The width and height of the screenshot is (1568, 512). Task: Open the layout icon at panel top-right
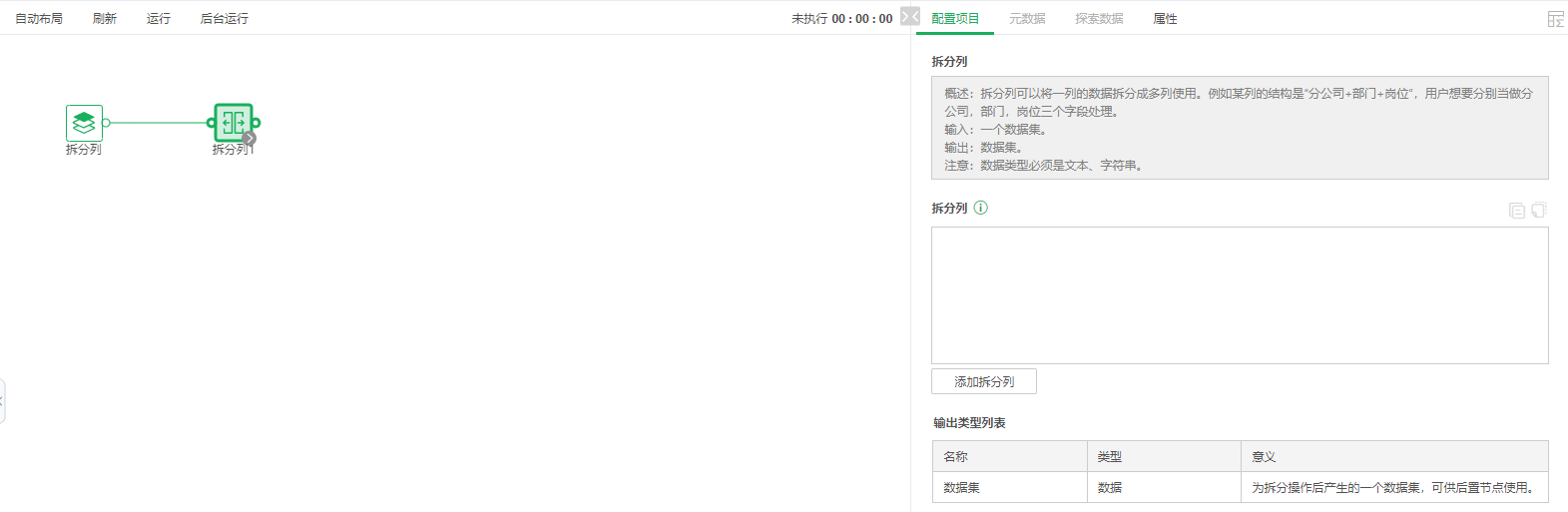(1555, 19)
